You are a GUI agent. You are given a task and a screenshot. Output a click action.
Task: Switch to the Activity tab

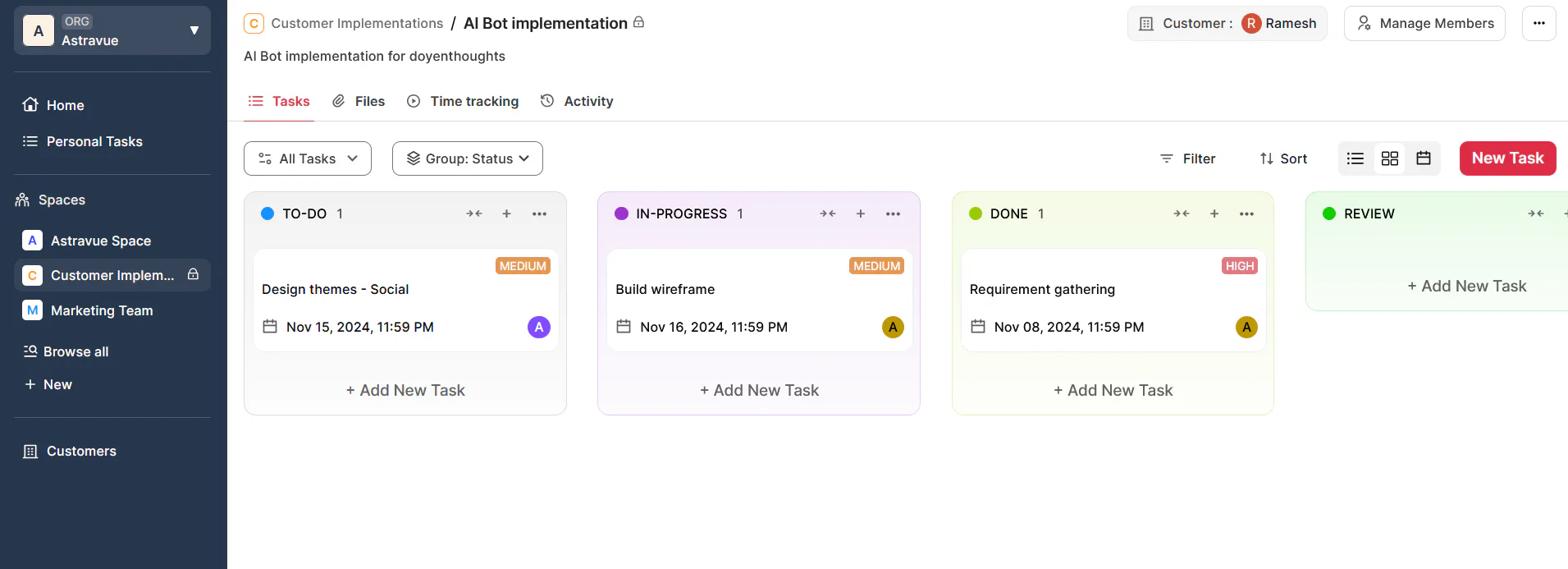click(x=577, y=101)
